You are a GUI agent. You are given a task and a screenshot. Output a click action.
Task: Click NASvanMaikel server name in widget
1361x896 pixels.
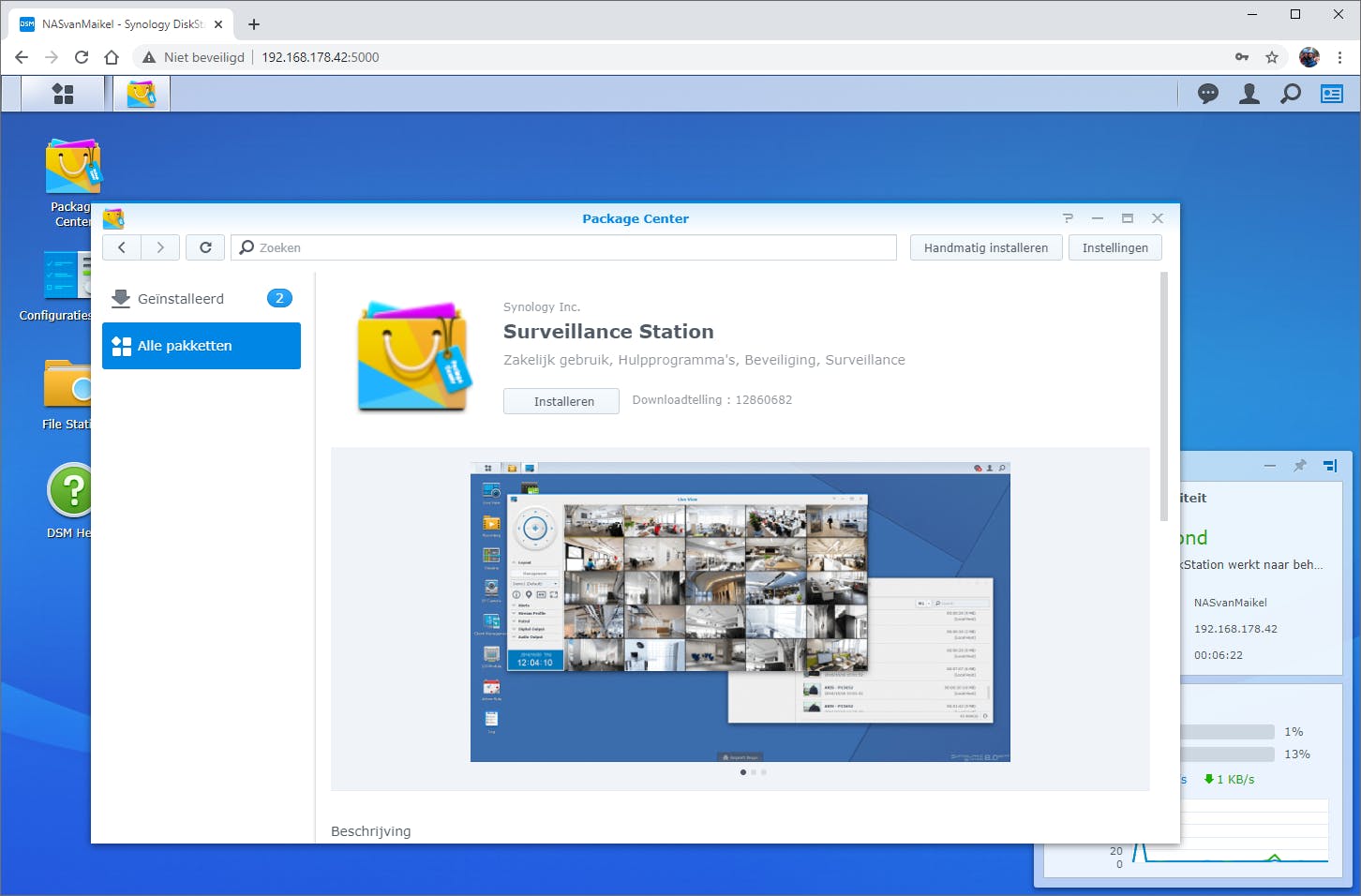[x=1231, y=603]
